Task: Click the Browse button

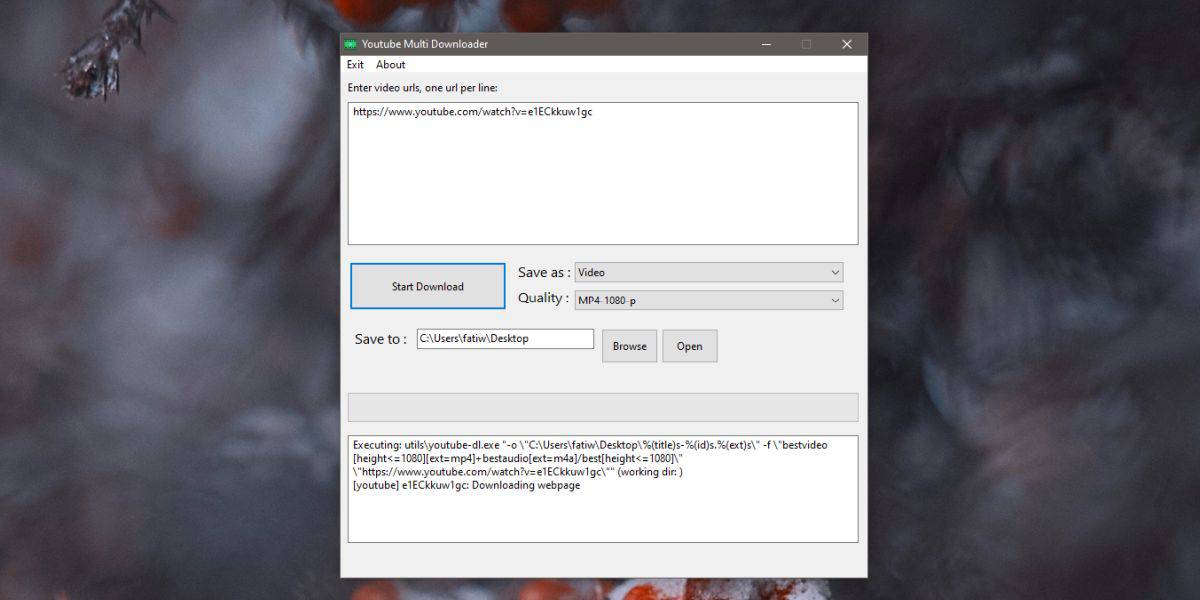Action: coord(630,346)
